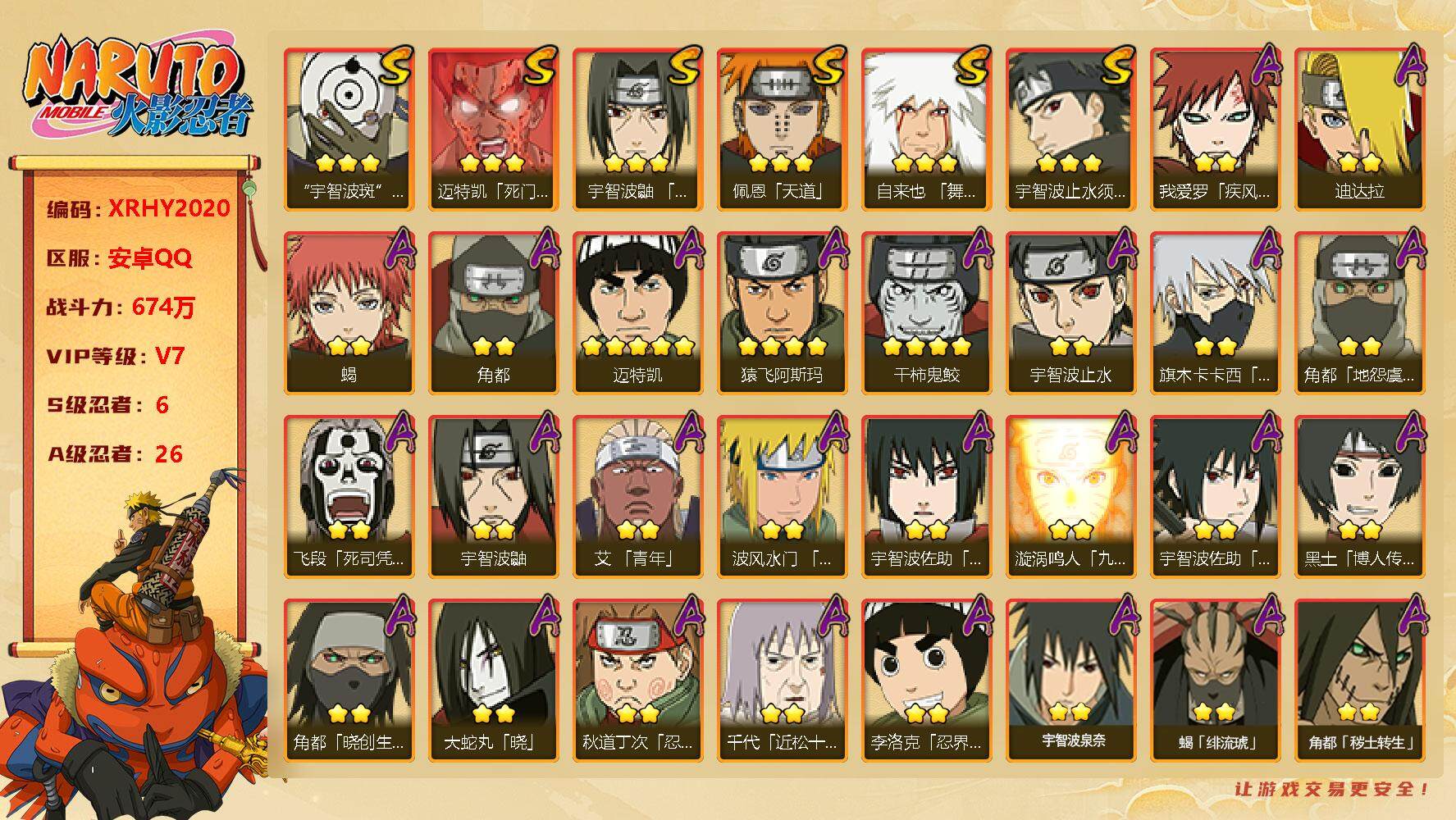This screenshot has width=1456, height=820.
Task: Choose the 干柿鬼鲛 character card
Action: (x=926, y=313)
